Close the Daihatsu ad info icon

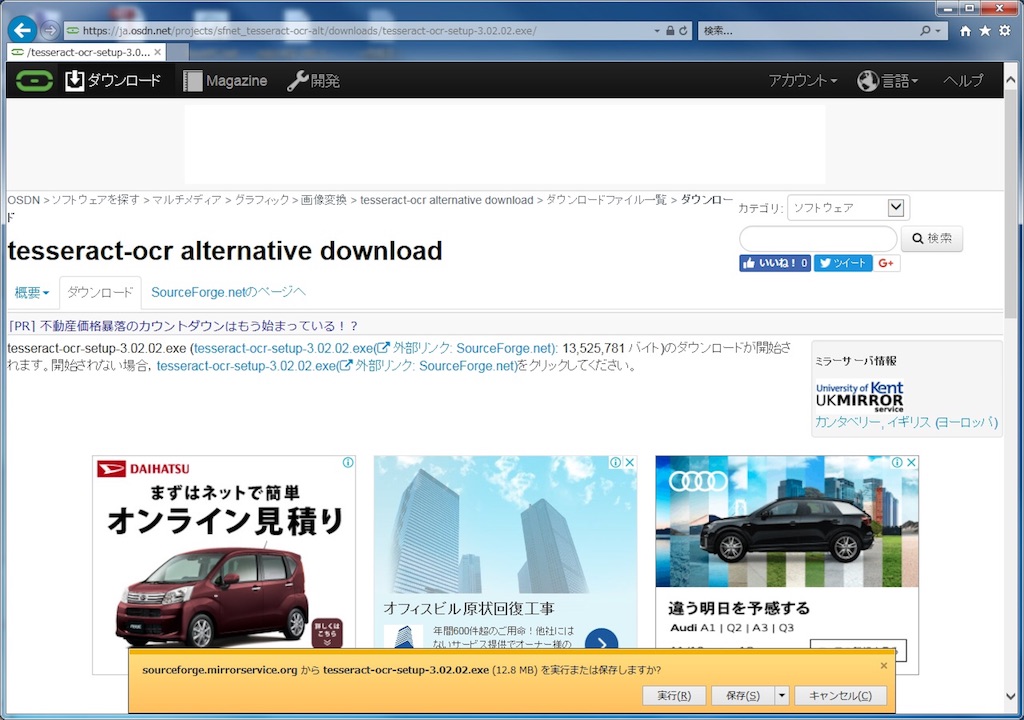(x=348, y=463)
